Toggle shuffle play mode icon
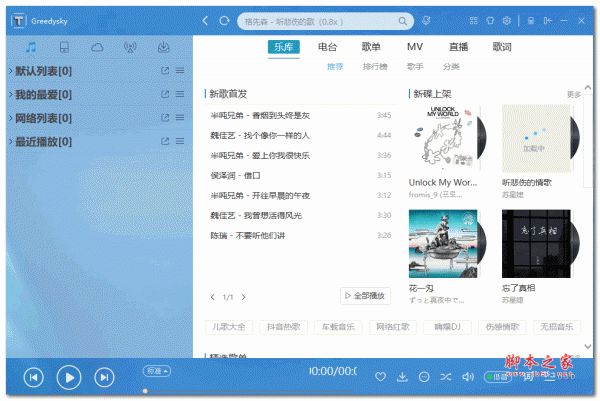This screenshot has height=401, width=600. point(446,377)
